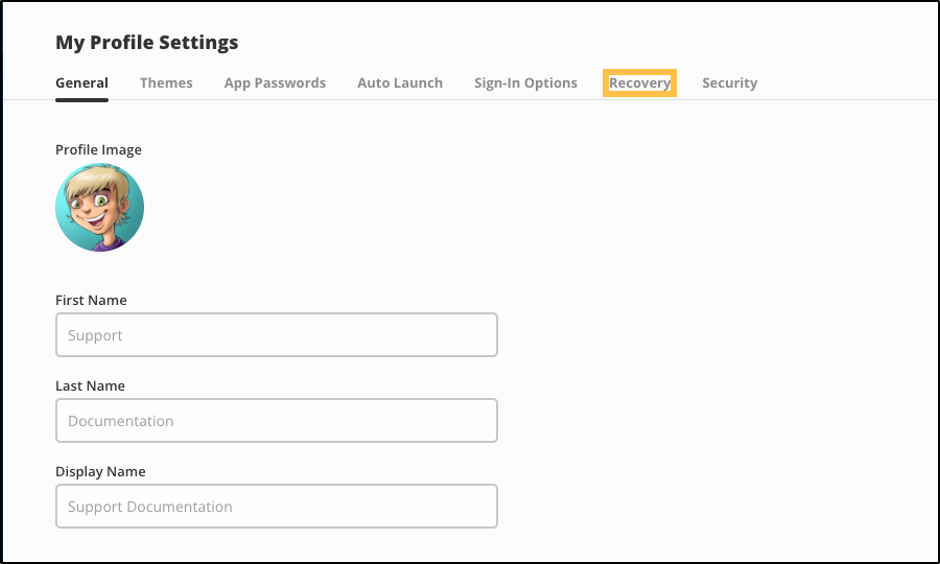The image size is (940, 564).
Task: Click the dark underline beneath General tab
Action: [x=82, y=99]
